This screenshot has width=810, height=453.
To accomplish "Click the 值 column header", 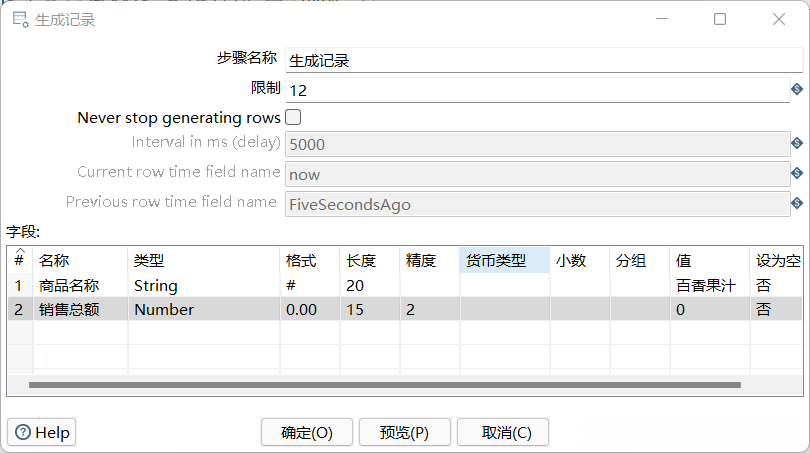I will pyautogui.click(x=709, y=260).
